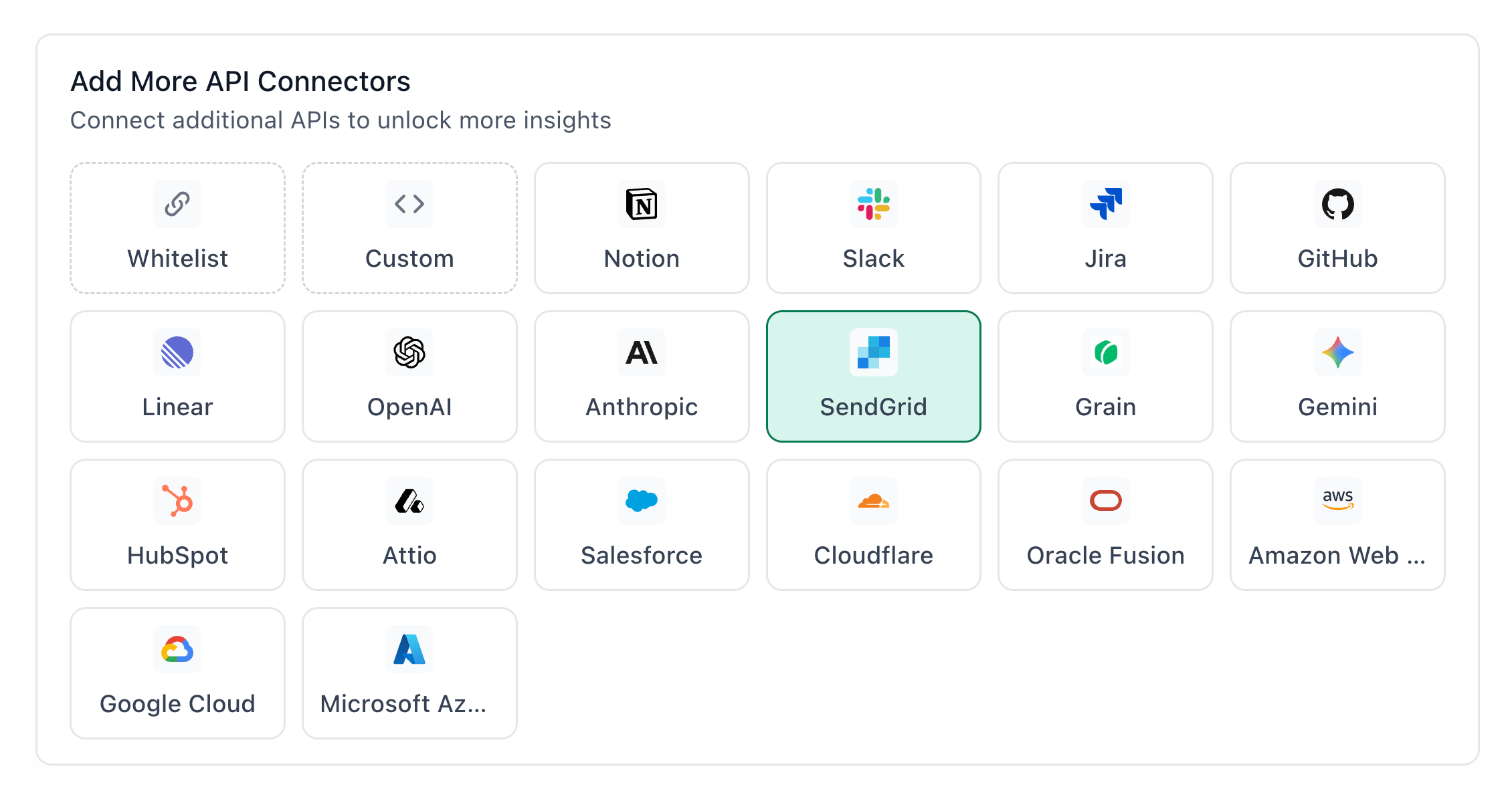Click the GitHub octocat icon
The image size is (1512, 797).
1338,204
